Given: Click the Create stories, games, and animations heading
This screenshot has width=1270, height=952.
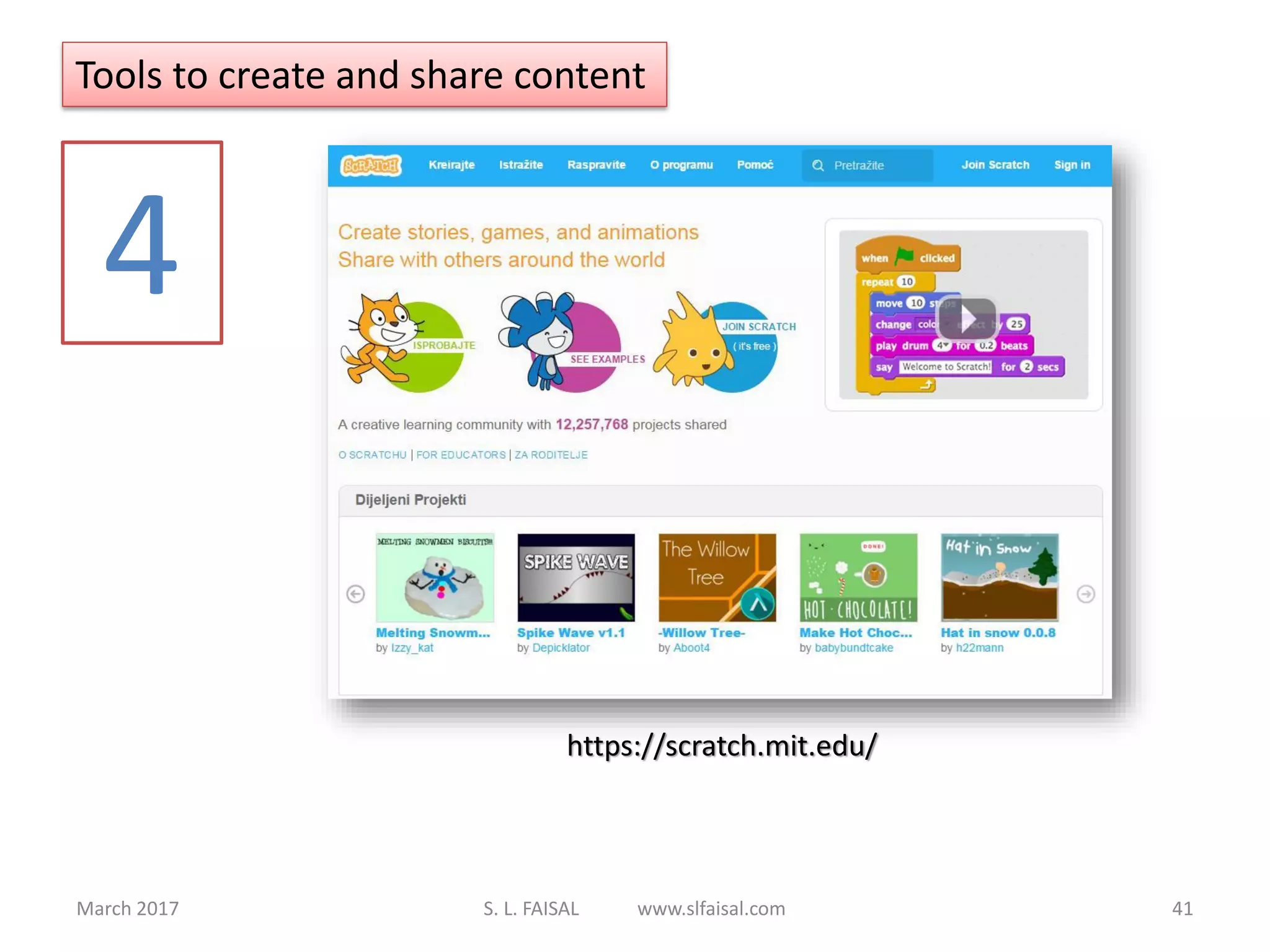Looking at the screenshot, I should pos(518,232).
